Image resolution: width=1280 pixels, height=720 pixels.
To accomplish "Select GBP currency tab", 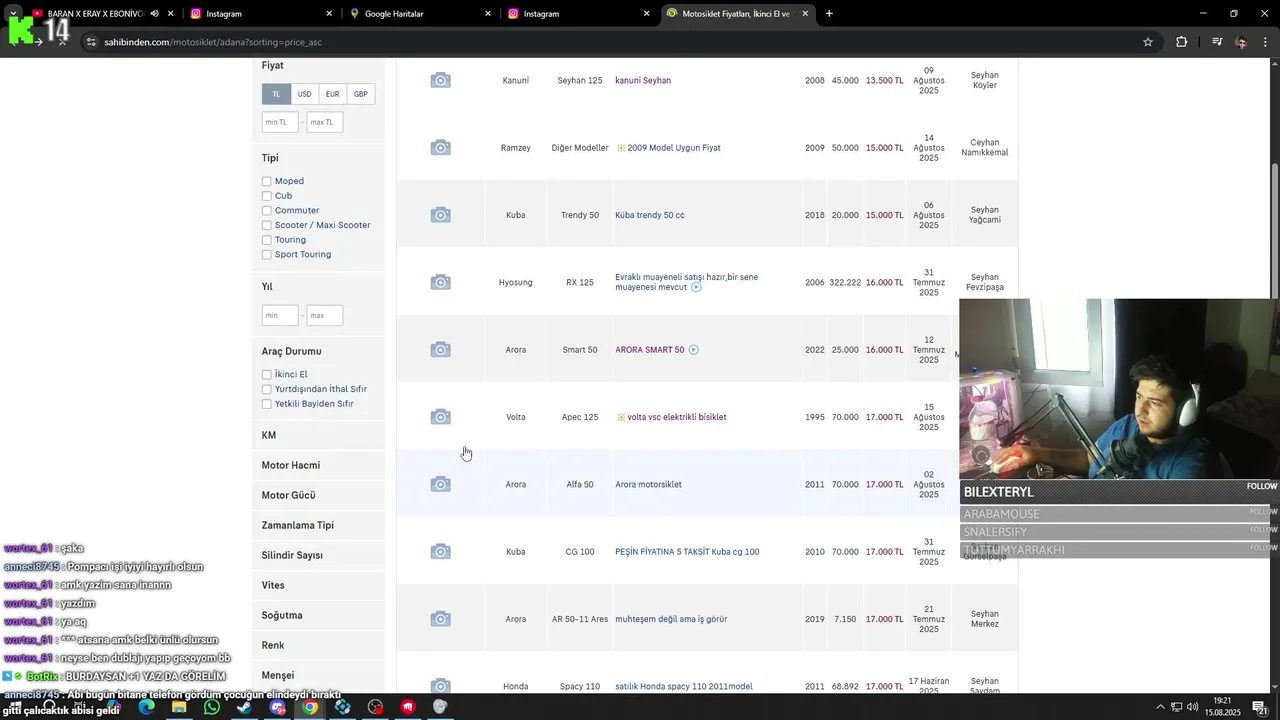I will 360,94.
